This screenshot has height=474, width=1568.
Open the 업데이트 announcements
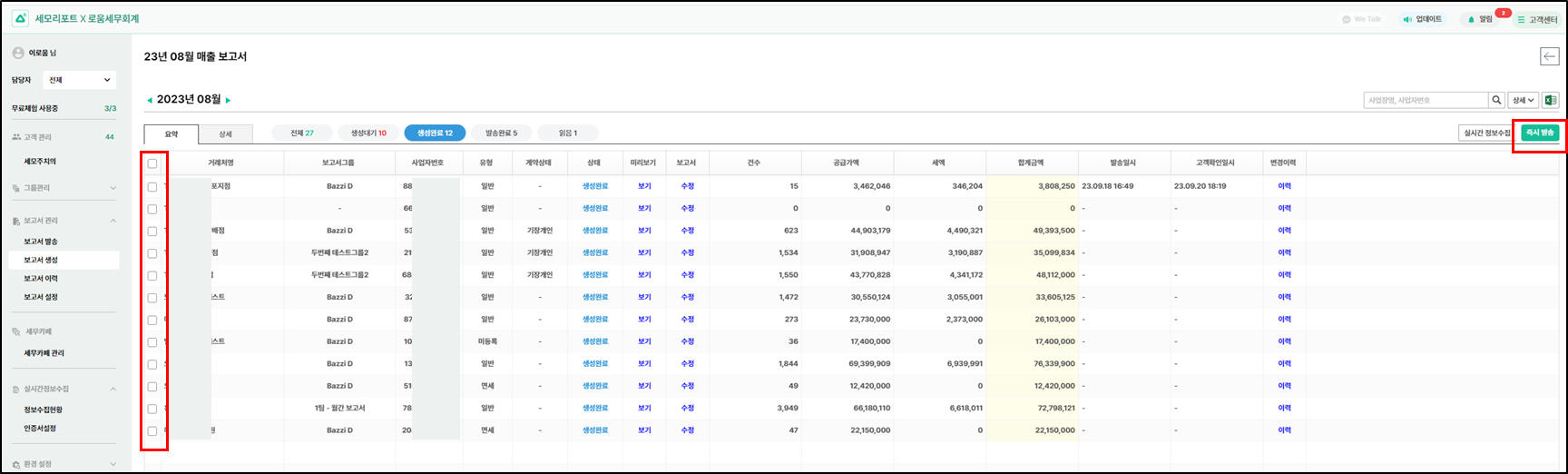point(1422,19)
